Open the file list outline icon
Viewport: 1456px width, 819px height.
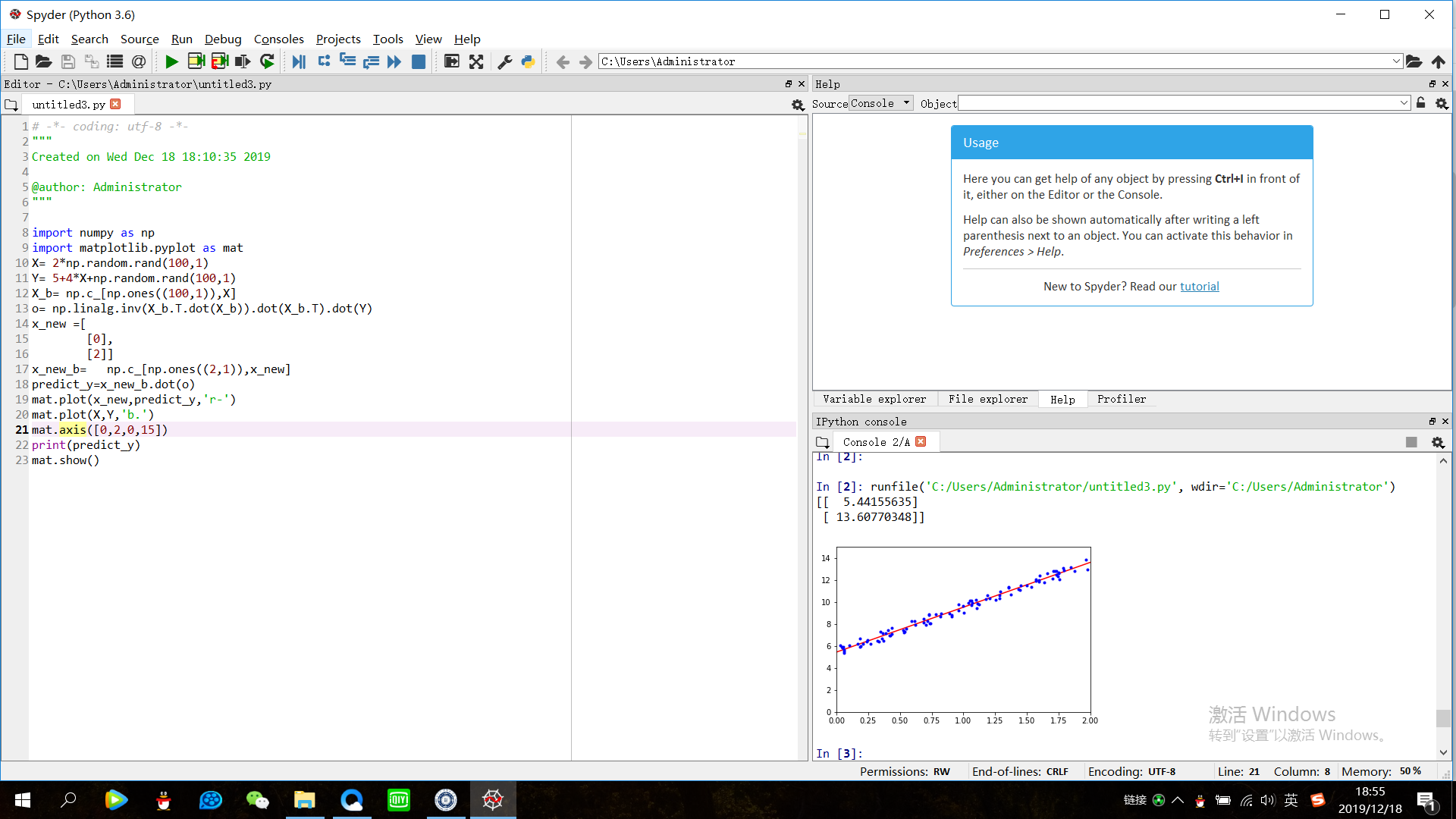tap(115, 62)
